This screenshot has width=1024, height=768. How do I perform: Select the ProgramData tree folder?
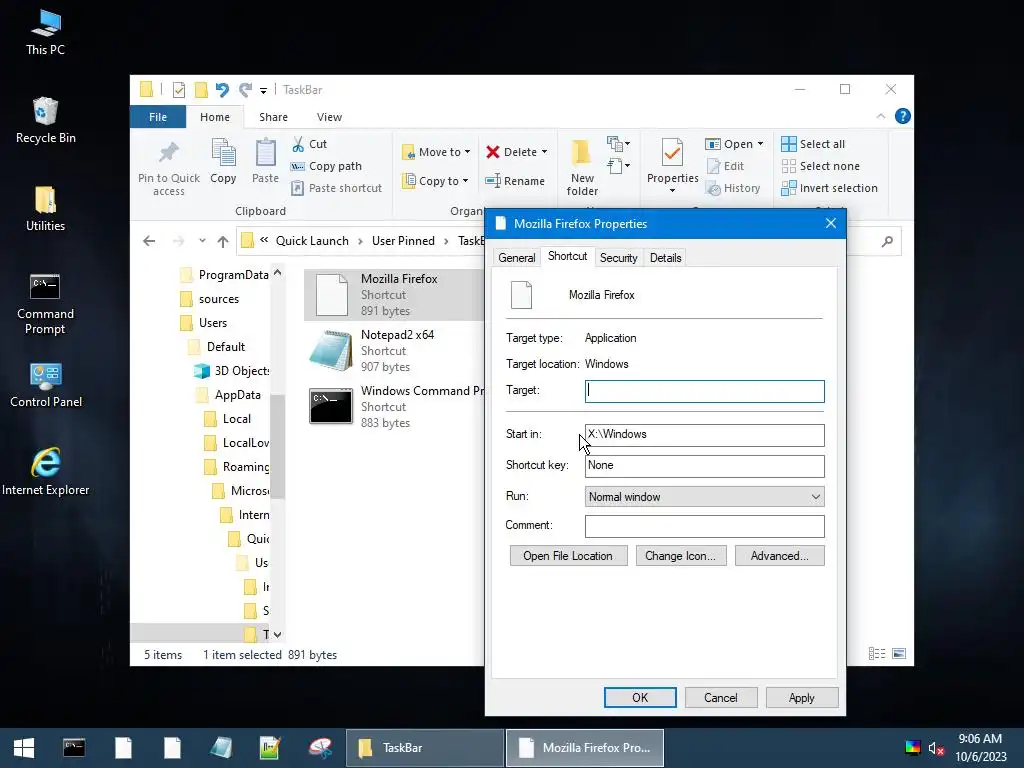point(224,275)
